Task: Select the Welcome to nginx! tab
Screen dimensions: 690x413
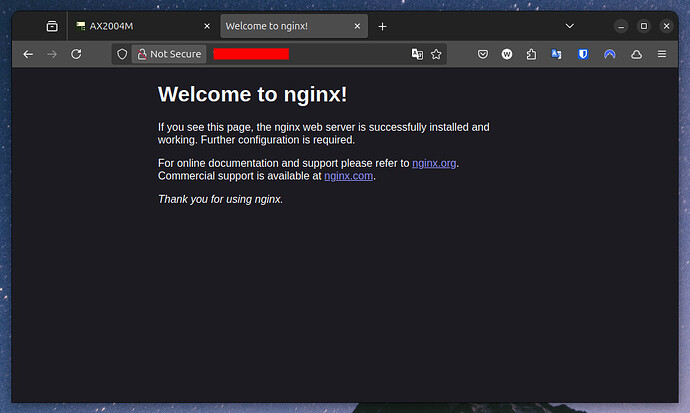Action: [x=294, y=26]
